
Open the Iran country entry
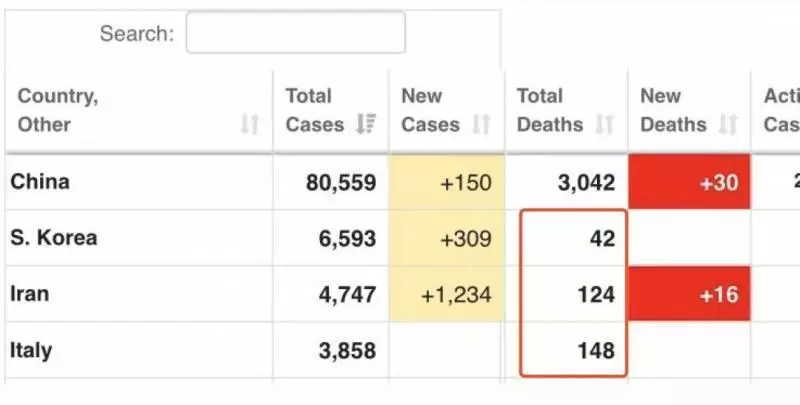[x=30, y=294]
